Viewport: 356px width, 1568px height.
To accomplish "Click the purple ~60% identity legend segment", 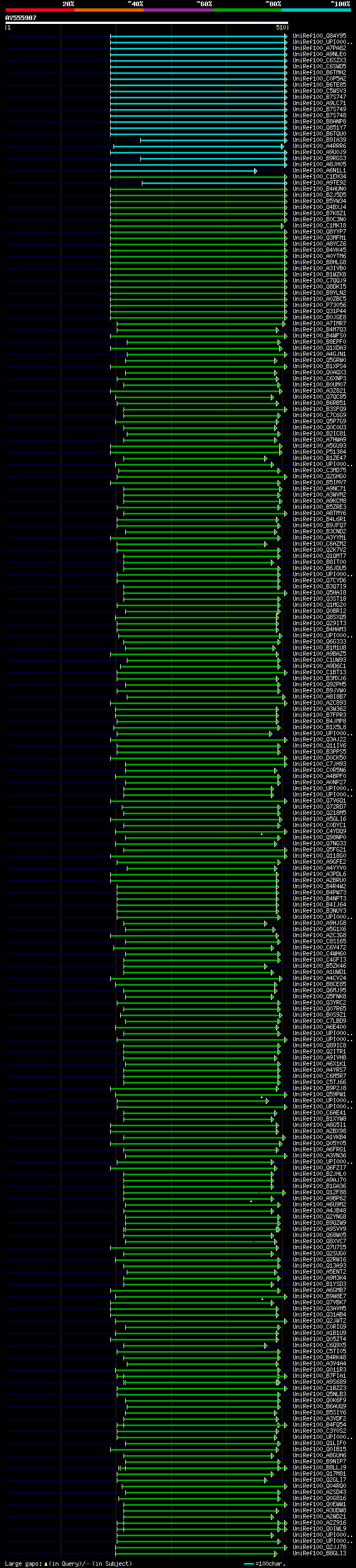I will (177, 11).
